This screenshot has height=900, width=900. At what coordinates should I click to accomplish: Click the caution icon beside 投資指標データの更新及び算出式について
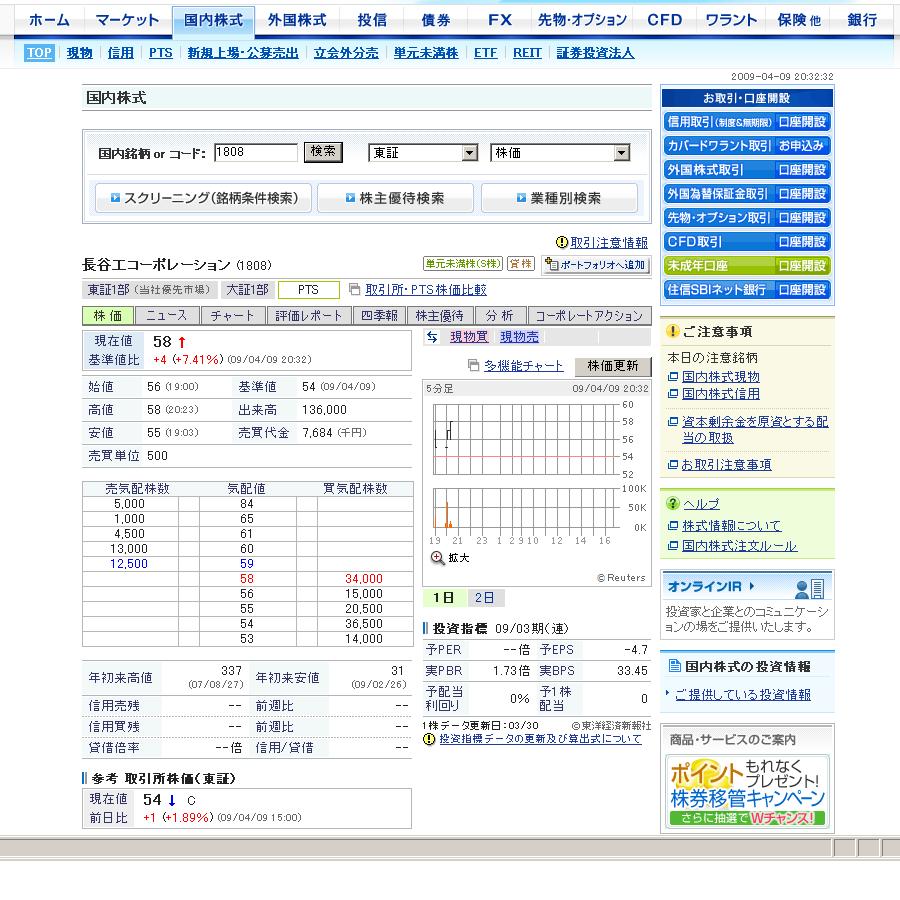(429, 739)
